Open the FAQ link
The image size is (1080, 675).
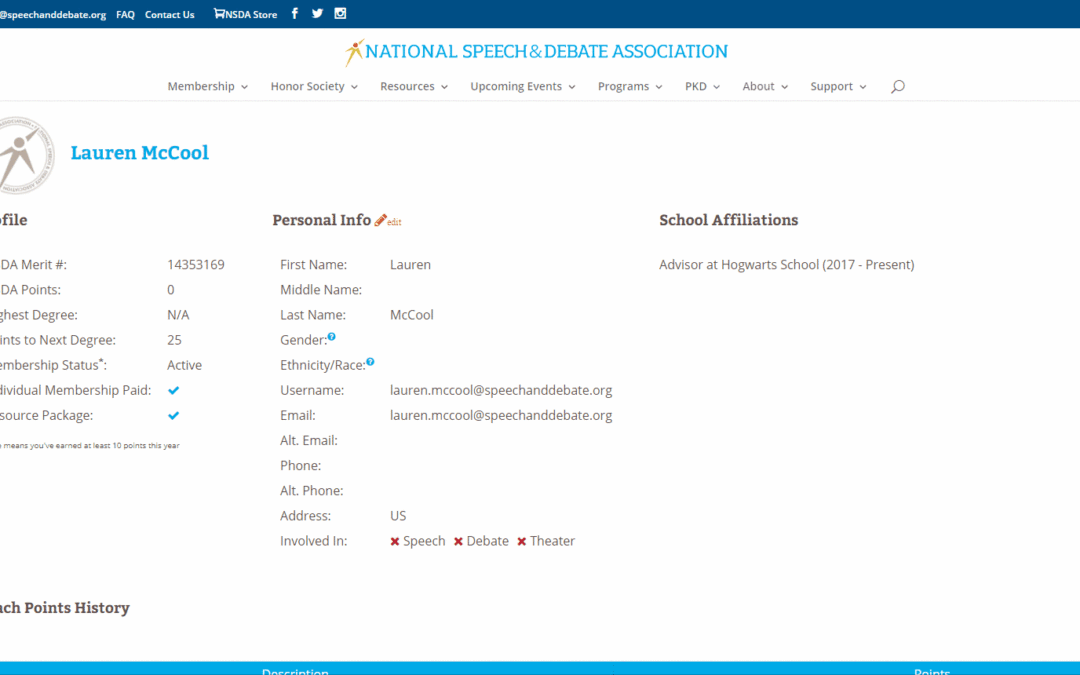(125, 14)
